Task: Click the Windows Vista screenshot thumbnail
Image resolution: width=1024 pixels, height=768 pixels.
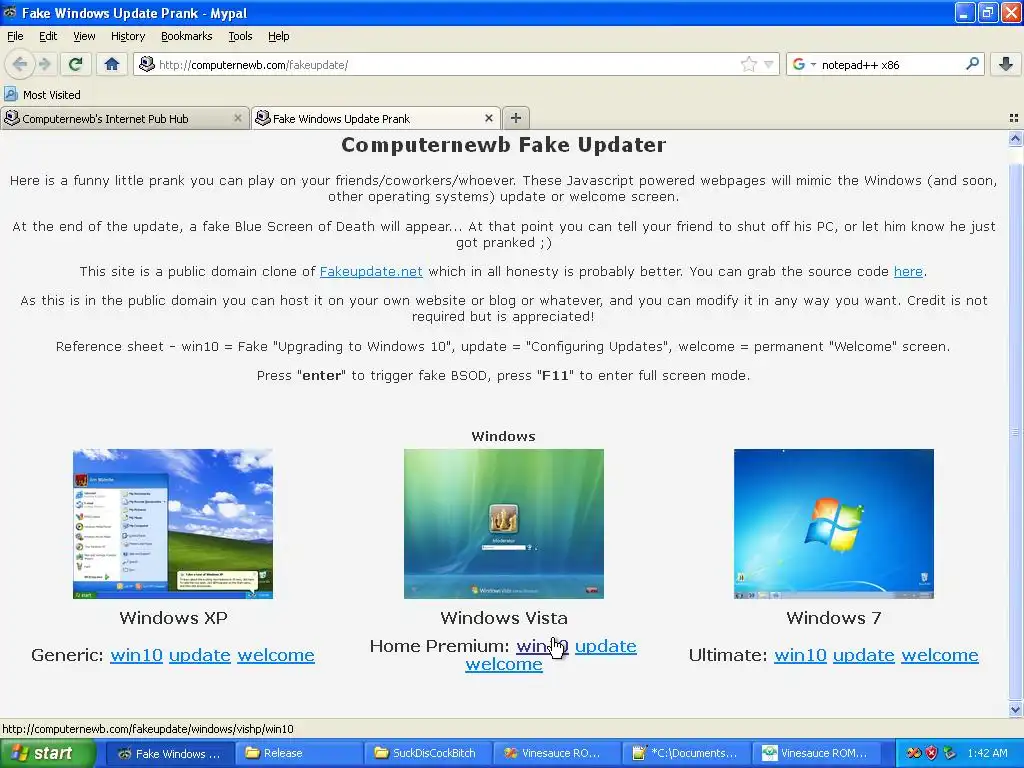Action: (504, 524)
